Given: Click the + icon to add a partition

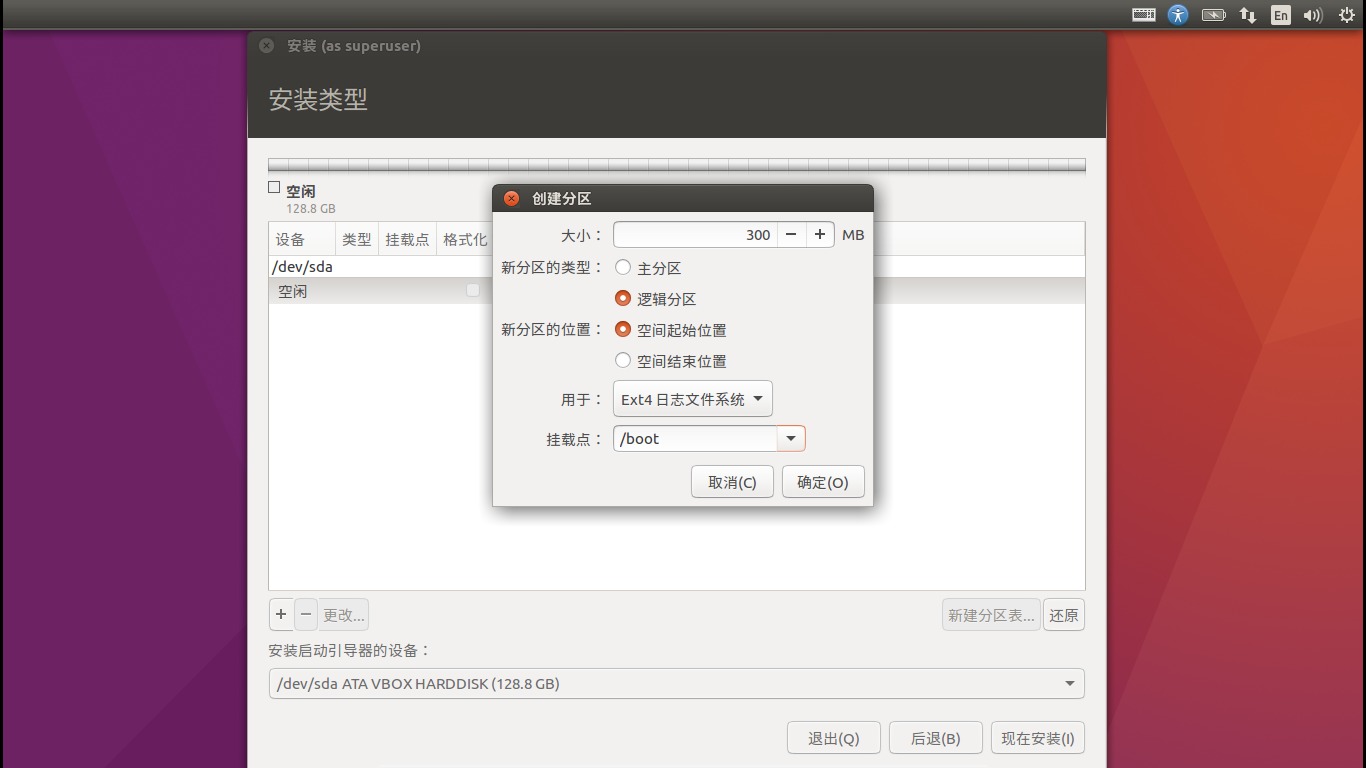Looking at the screenshot, I should 281,614.
